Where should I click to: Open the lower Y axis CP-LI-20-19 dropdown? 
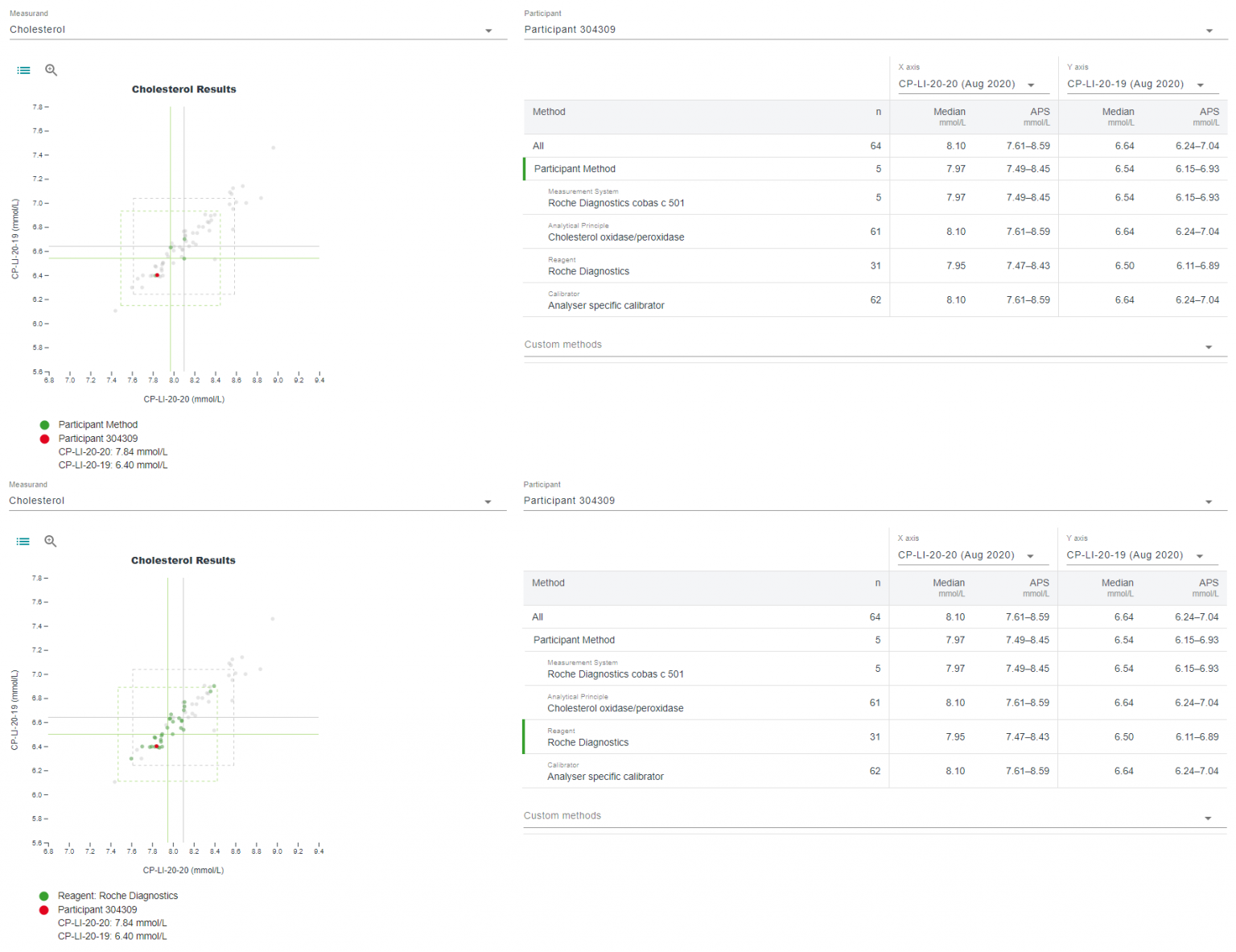click(x=1142, y=555)
